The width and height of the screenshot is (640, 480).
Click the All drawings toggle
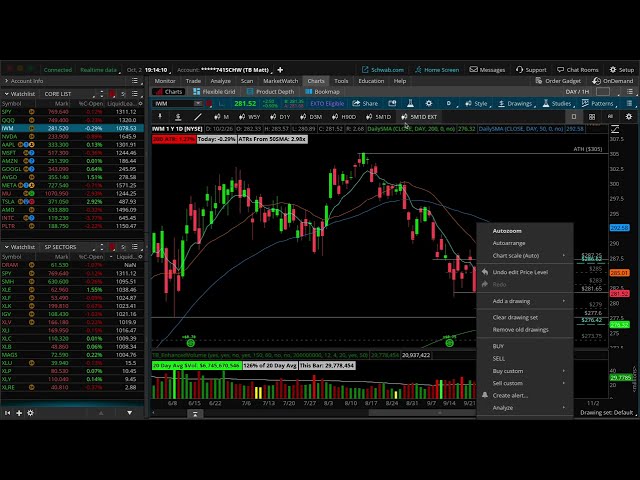tap(610, 117)
